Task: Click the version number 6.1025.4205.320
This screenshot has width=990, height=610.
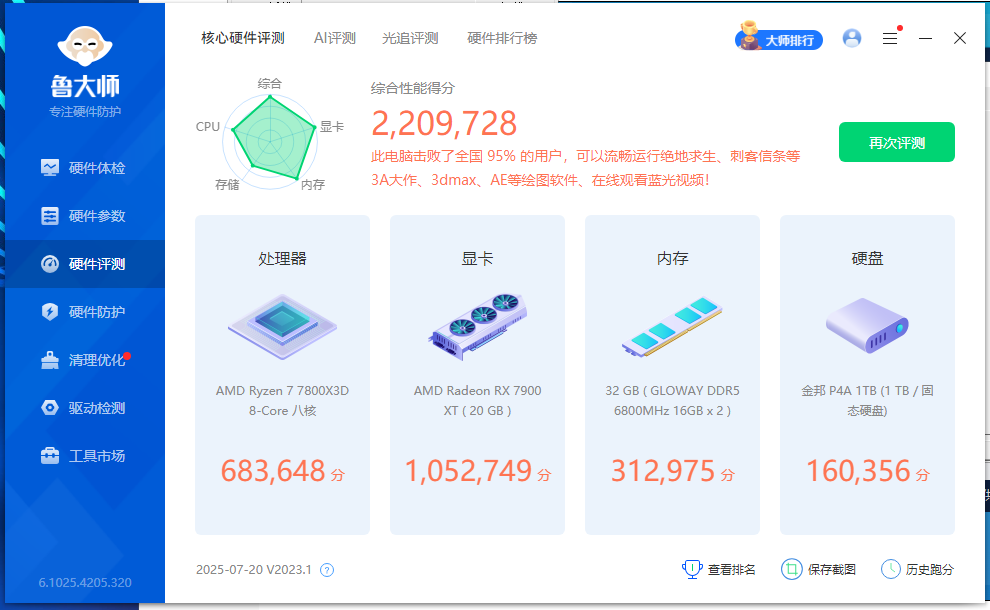Action: click(x=85, y=583)
